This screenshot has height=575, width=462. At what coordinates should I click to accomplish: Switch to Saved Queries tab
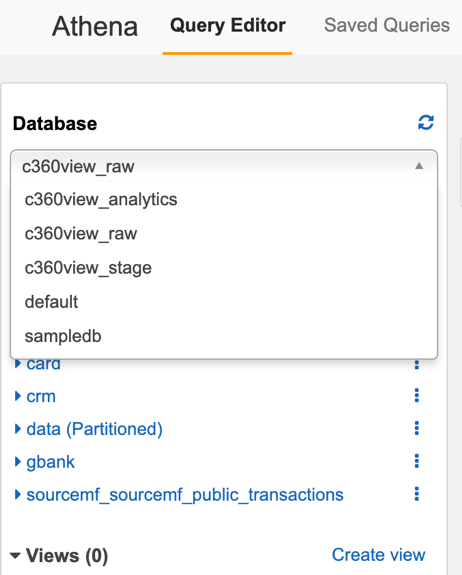387,25
